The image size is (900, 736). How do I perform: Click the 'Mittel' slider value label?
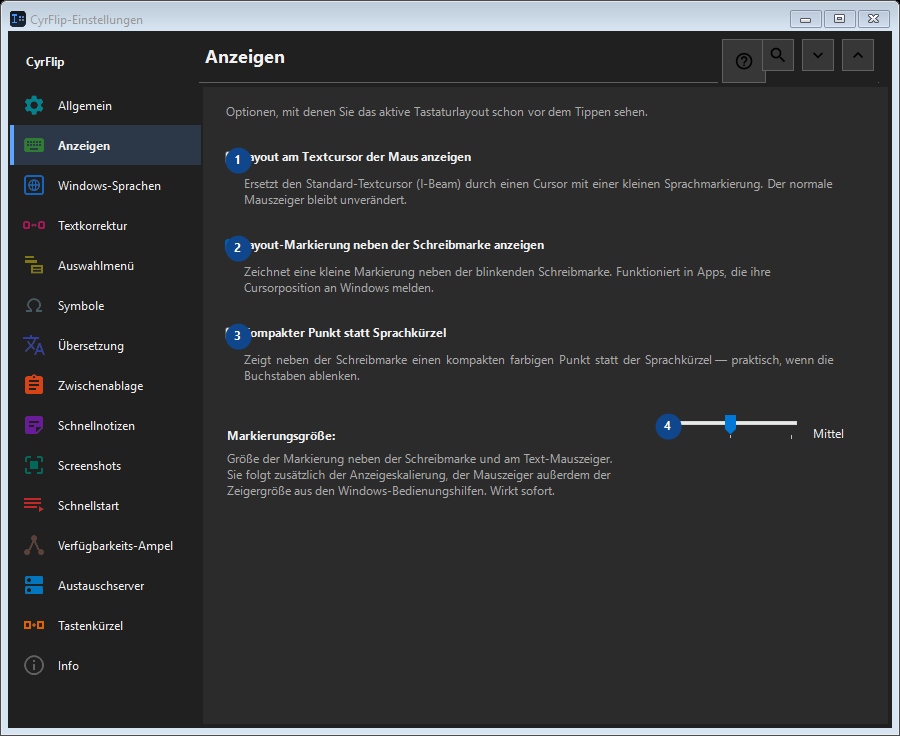pos(828,433)
